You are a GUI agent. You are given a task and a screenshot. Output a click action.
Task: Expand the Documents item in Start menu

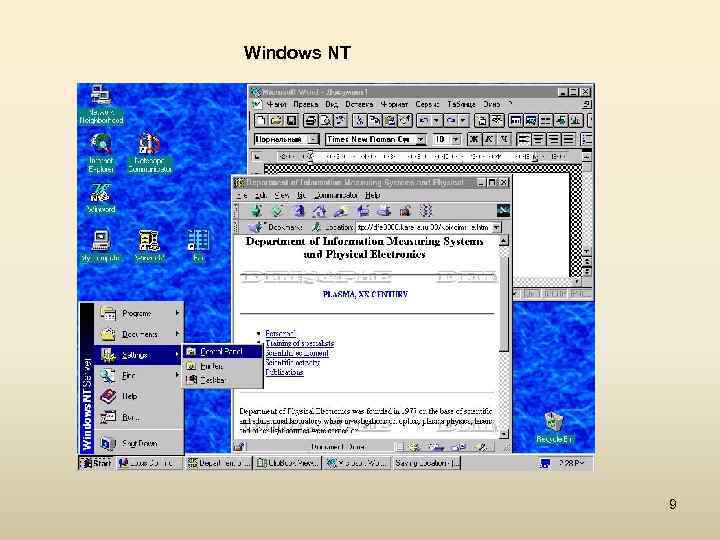(138, 334)
